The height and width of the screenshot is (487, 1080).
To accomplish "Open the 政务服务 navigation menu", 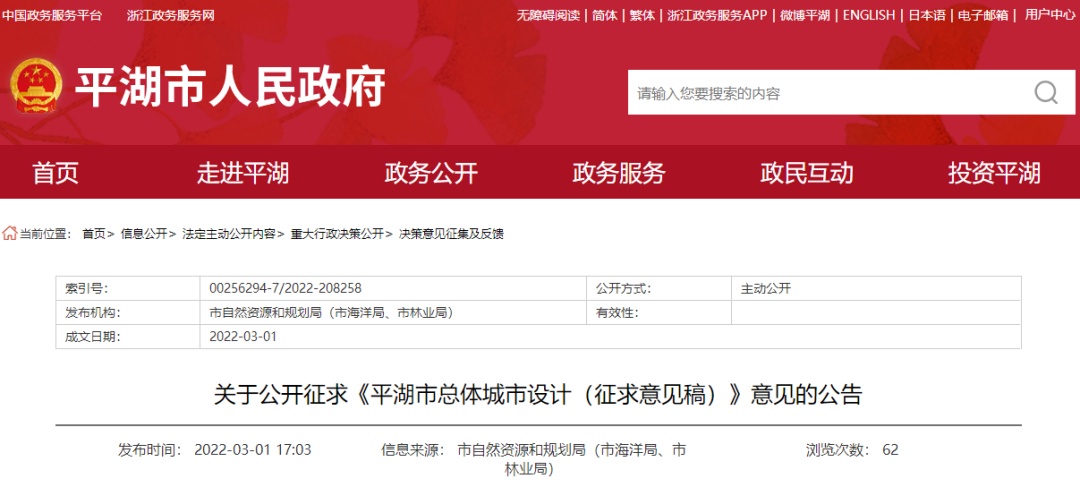I will pyautogui.click(x=619, y=173).
